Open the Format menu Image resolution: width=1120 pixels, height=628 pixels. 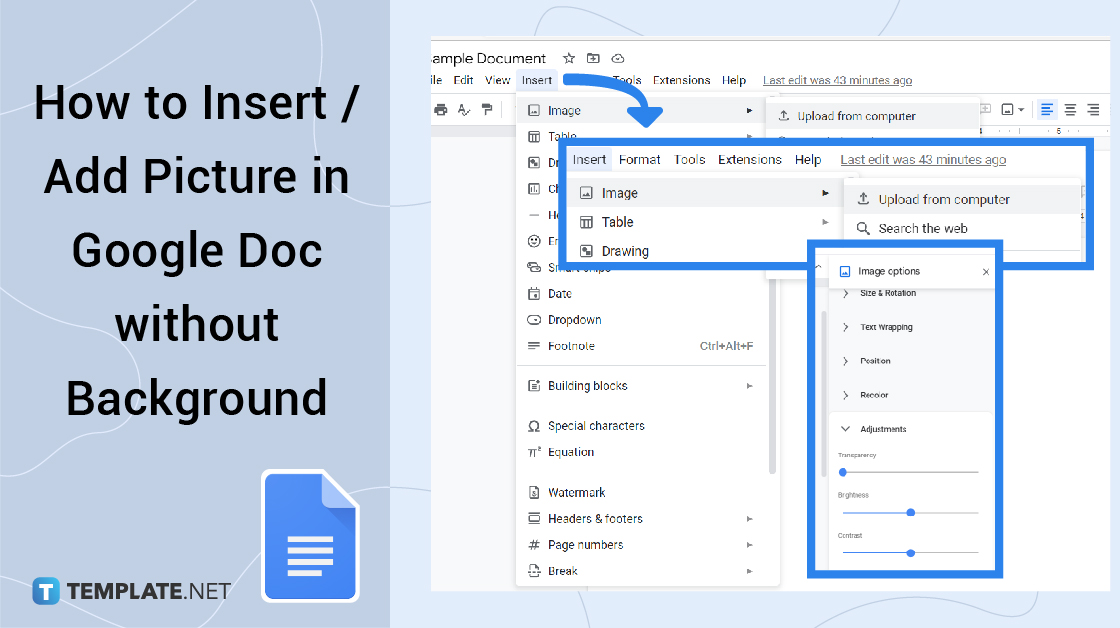[x=639, y=160]
